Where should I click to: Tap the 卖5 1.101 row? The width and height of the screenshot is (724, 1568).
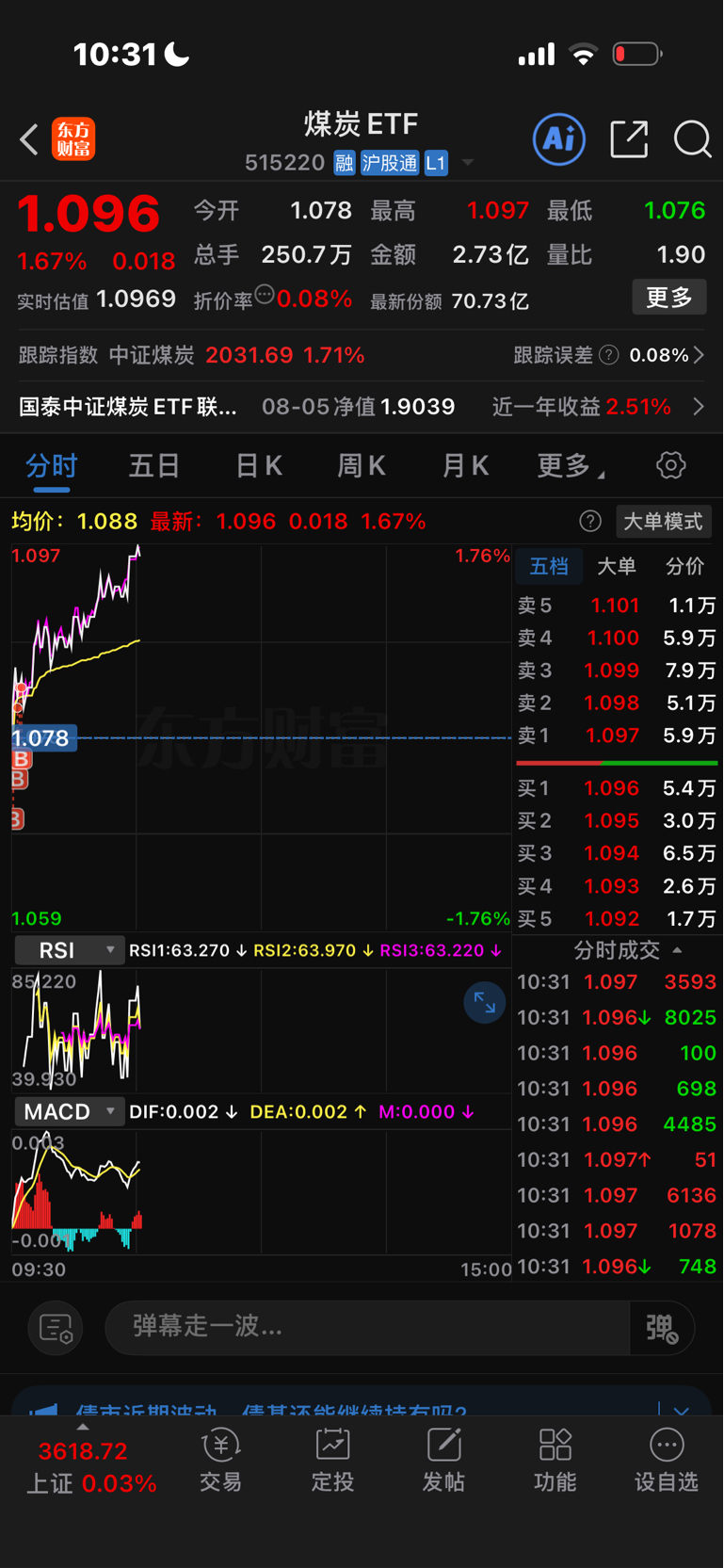click(617, 606)
